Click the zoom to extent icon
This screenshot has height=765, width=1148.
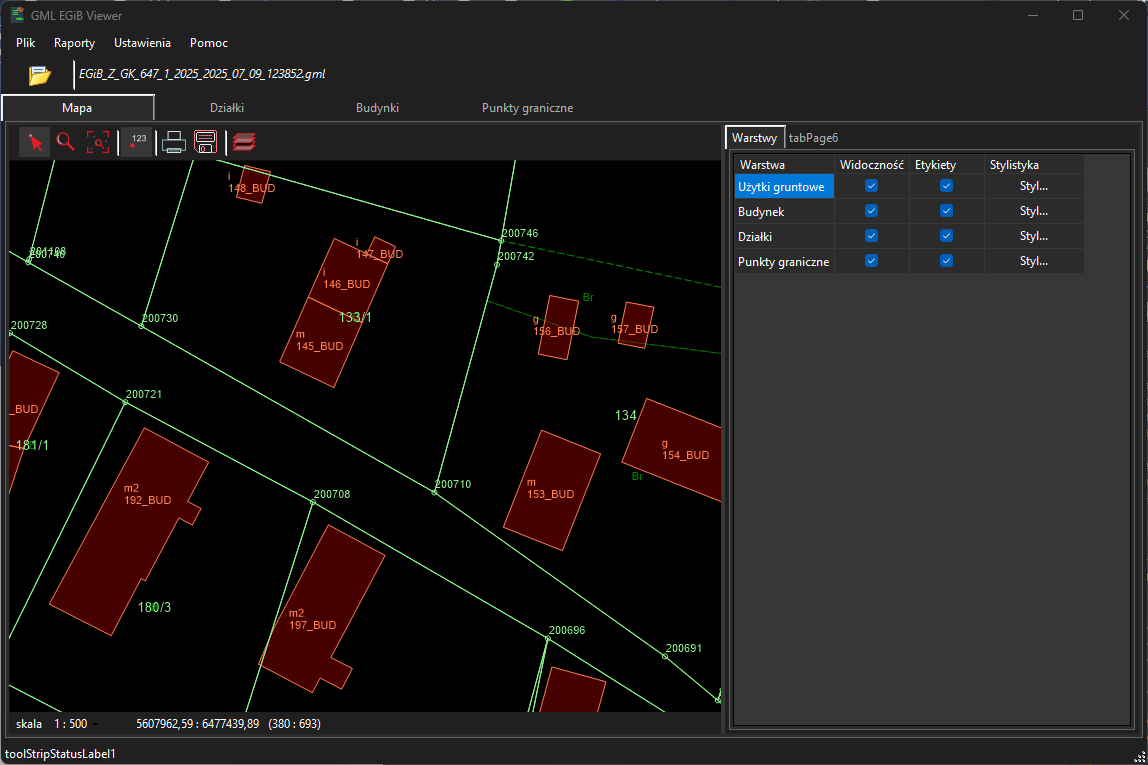[98, 143]
